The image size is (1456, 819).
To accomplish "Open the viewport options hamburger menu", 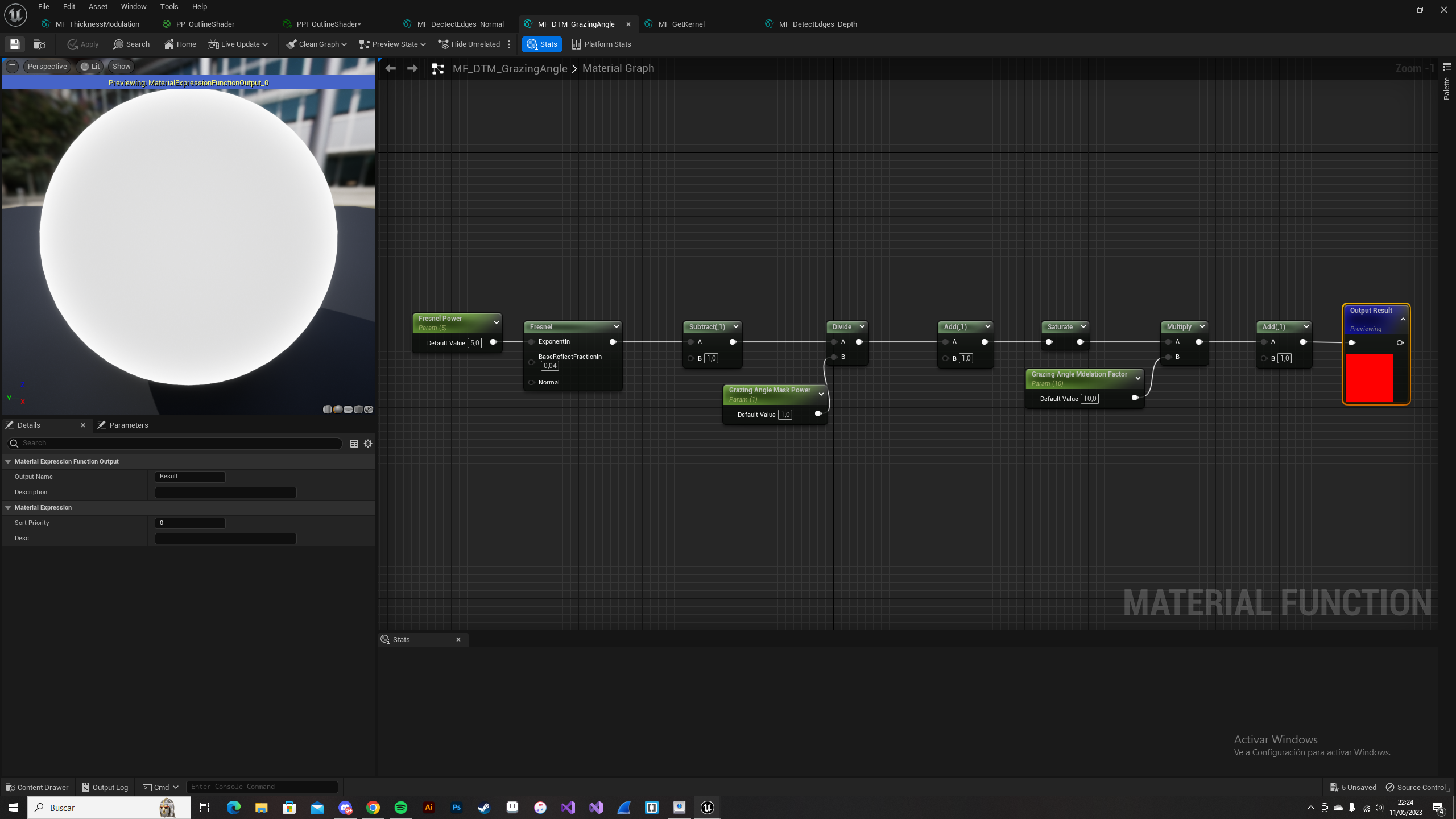I will pyautogui.click(x=12, y=67).
